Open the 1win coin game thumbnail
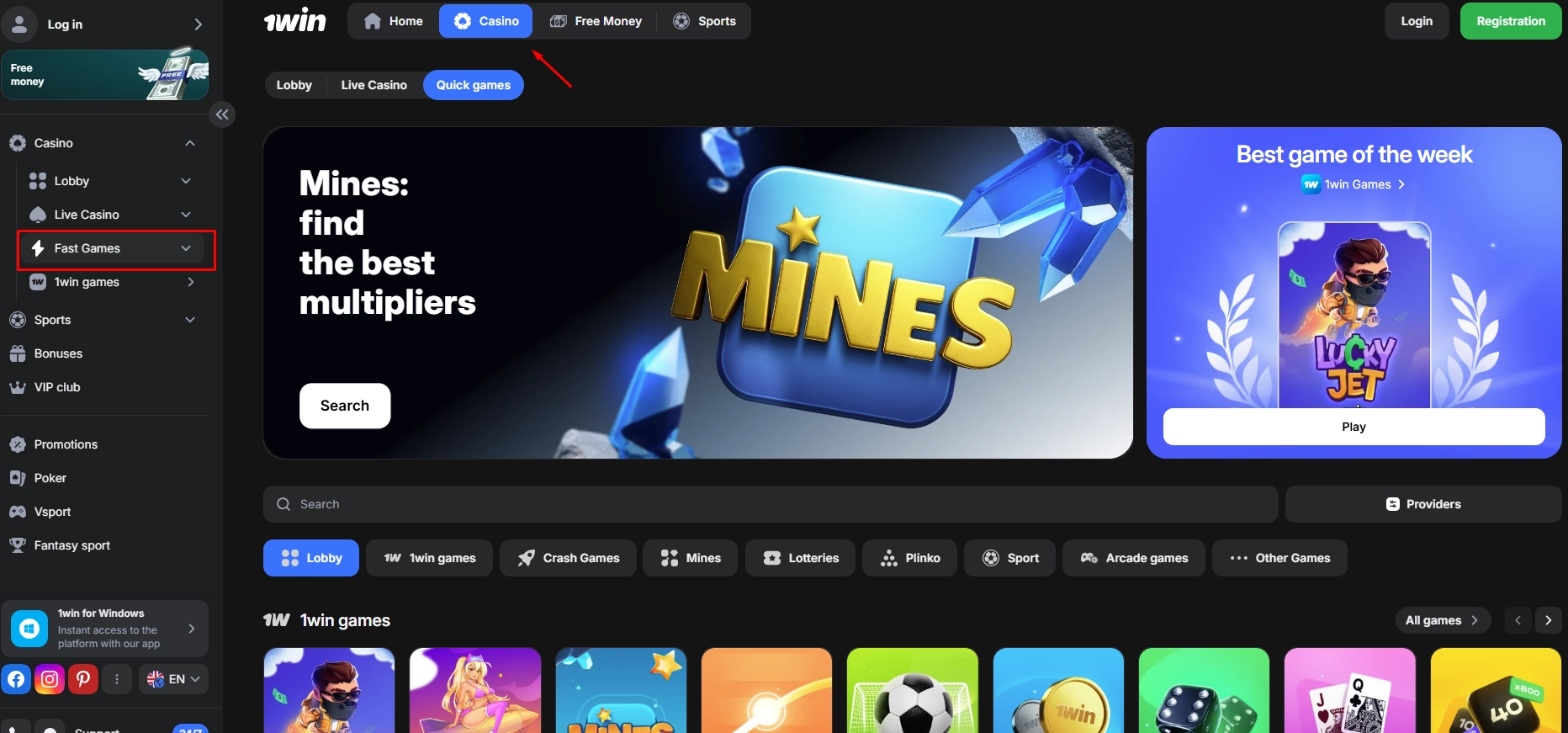Viewport: 1568px width, 733px height. coord(1058,690)
